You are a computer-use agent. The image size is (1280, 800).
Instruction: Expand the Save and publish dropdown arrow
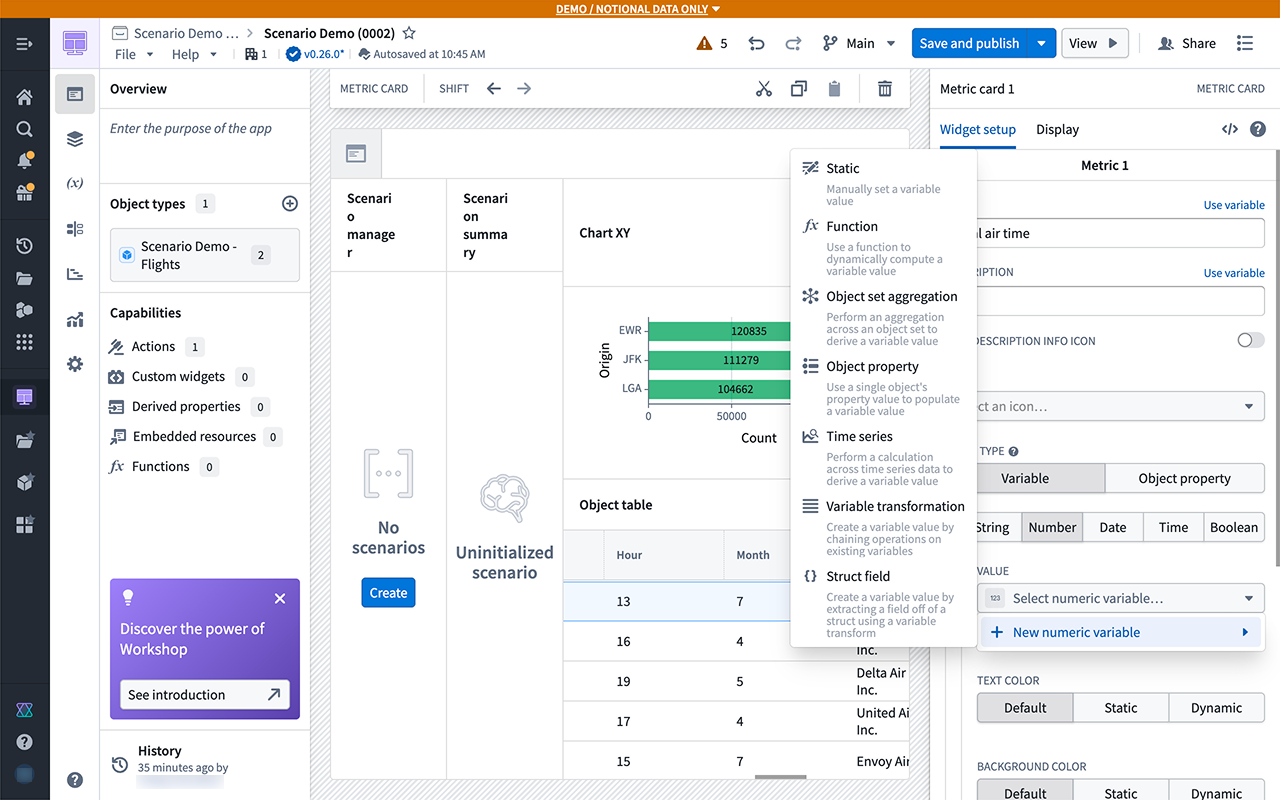click(1042, 43)
